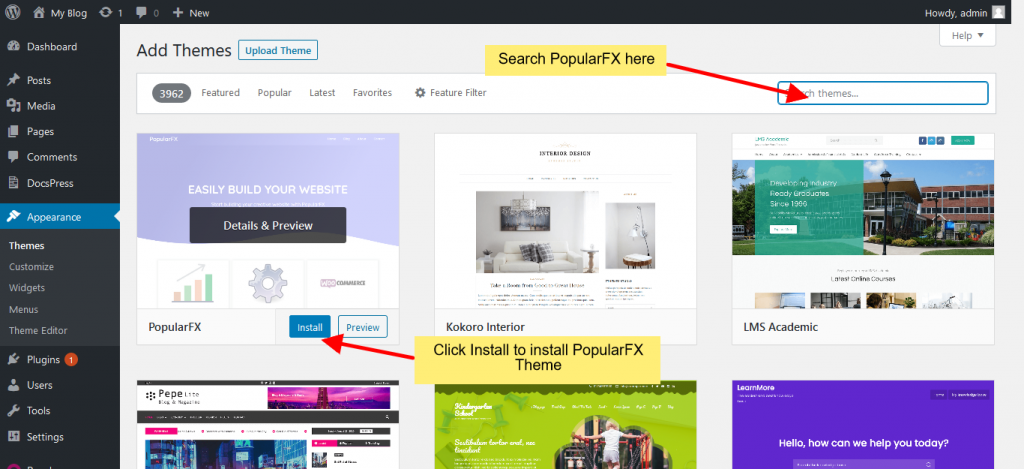
Task: Open comments bubble in admin bar
Action: pos(141,12)
